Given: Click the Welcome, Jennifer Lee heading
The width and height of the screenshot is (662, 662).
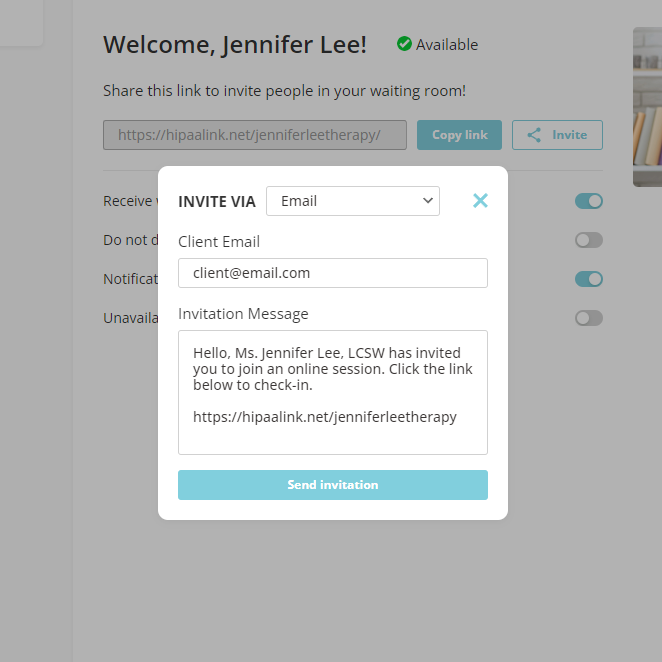Looking at the screenshot, I should (x=235, y=45).
